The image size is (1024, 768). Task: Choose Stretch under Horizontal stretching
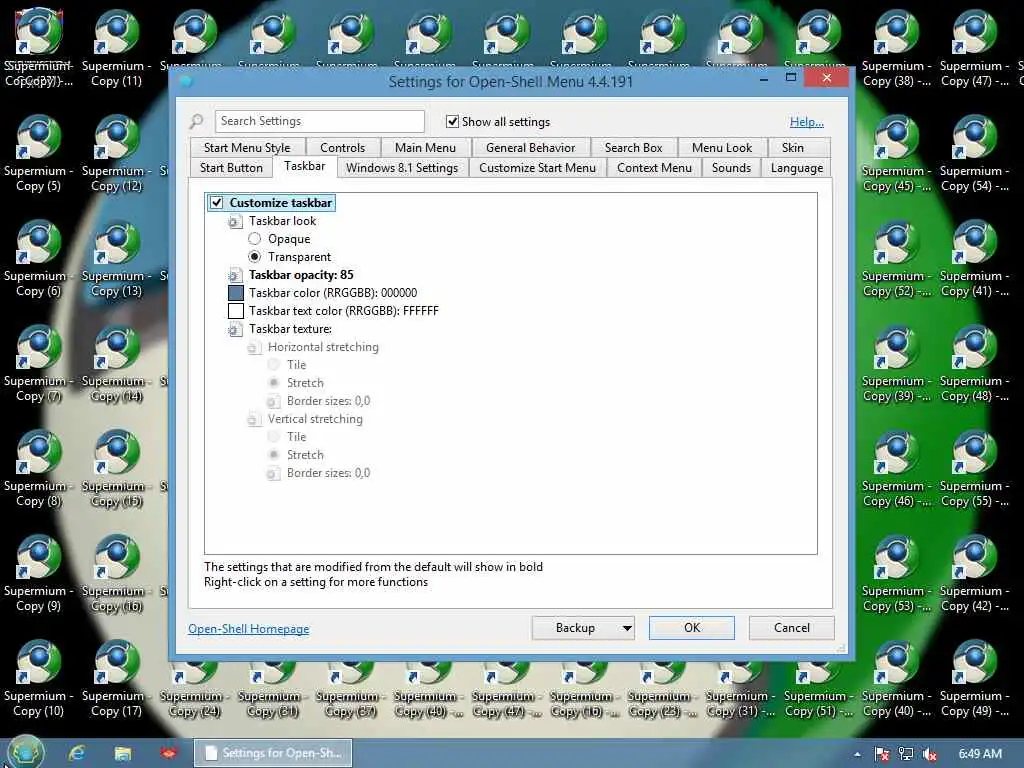[274, 383]
